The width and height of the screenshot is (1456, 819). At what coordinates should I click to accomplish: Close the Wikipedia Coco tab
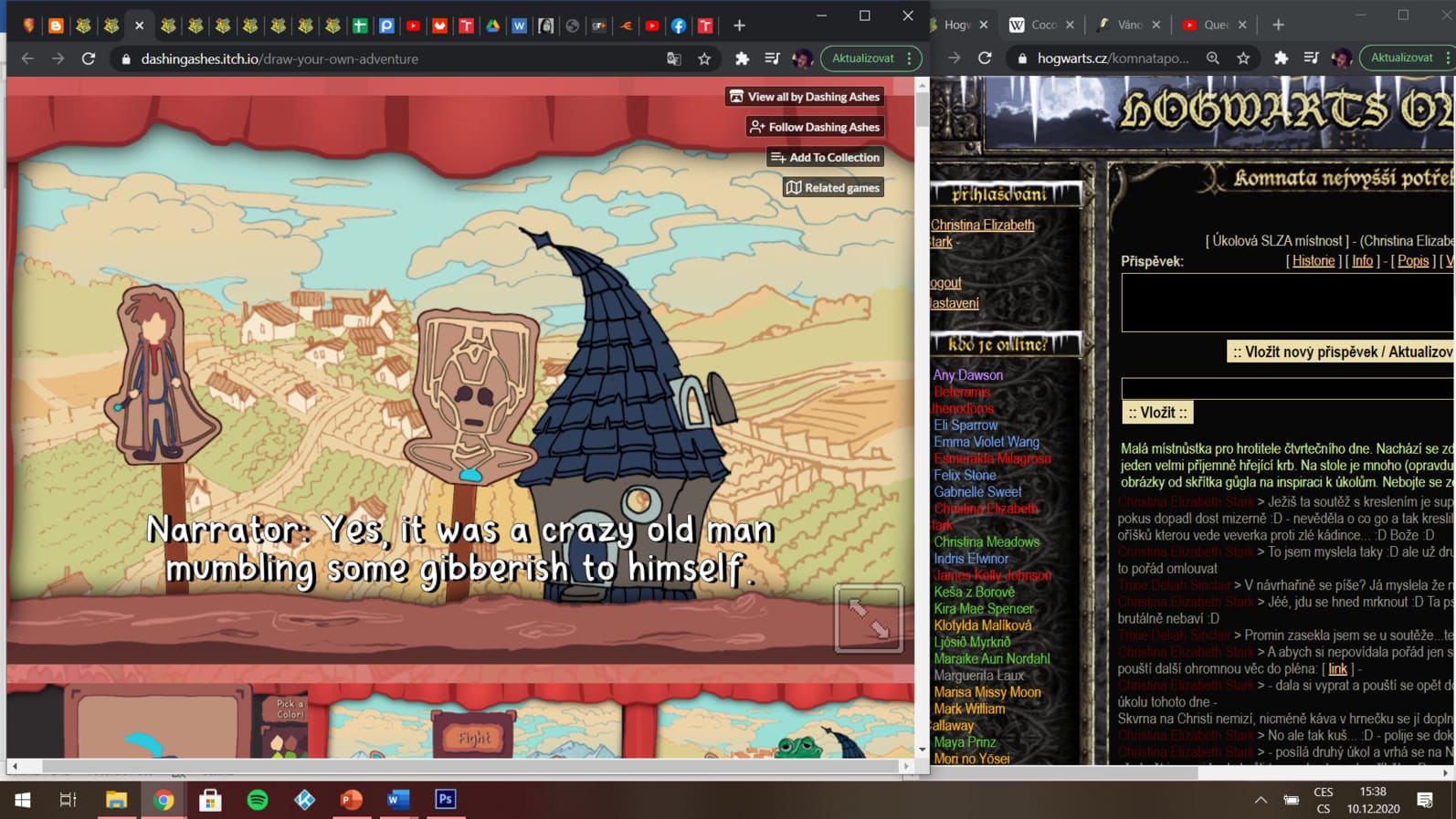click(1070, 26)
